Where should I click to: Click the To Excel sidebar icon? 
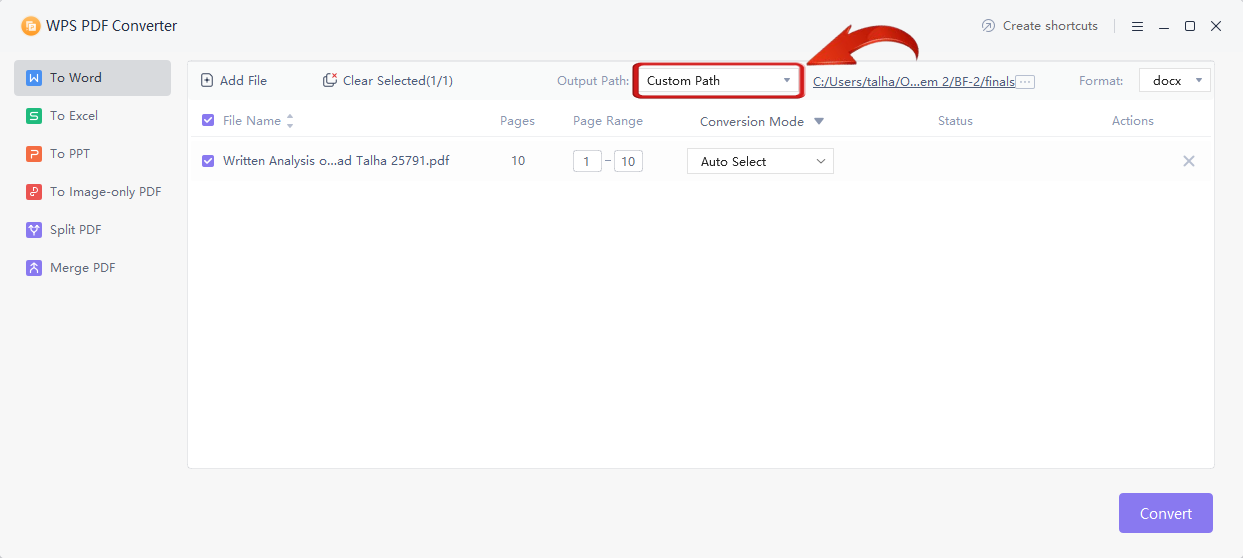34,116
